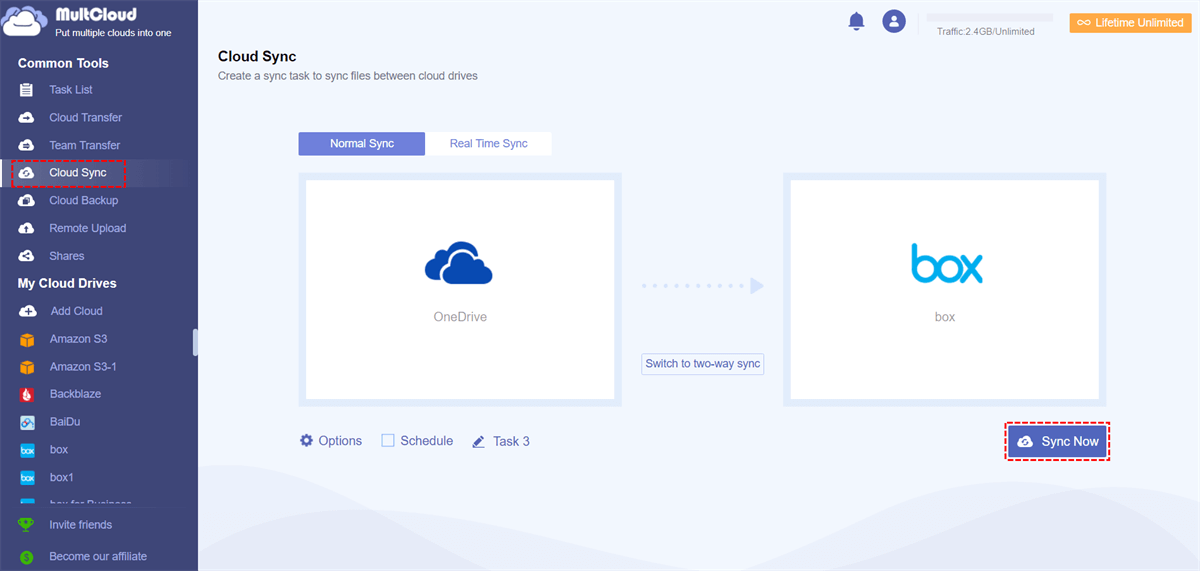Click the Cloud Backup sidebar icon
The height and width of the screenshot is (571, 1200).
click(x=27, y=201)
